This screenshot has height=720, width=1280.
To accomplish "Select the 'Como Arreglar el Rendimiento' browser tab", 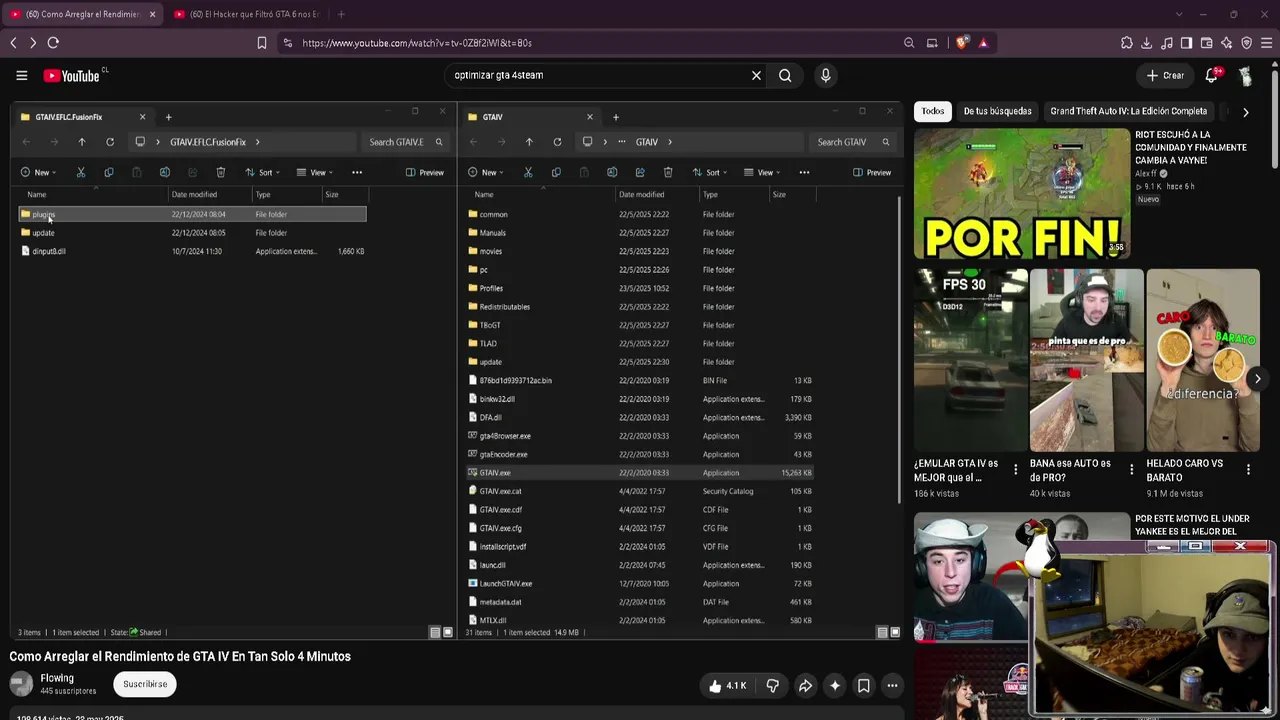I will [84, 14].
